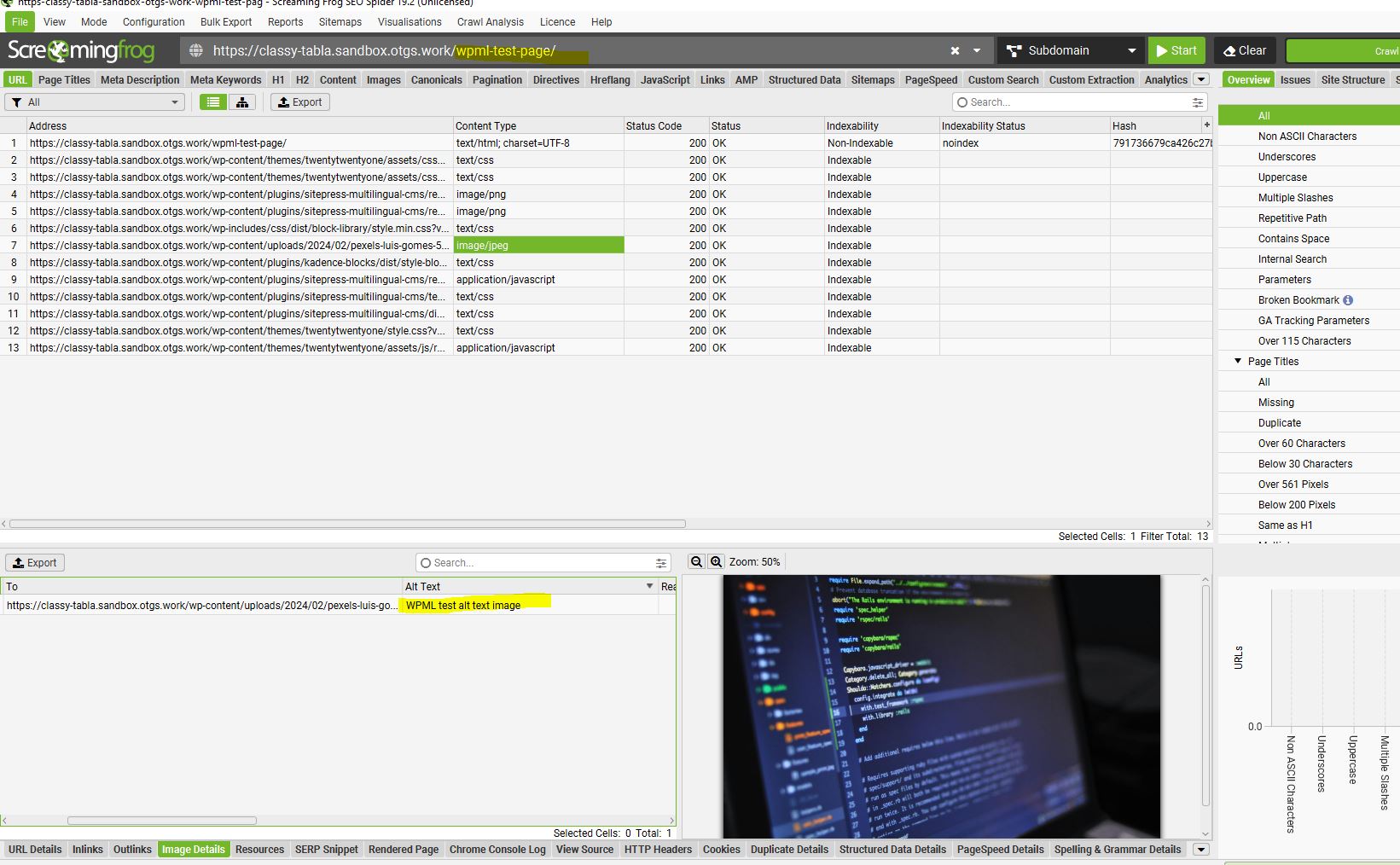Click the Clear button

tap(1245, 51)
